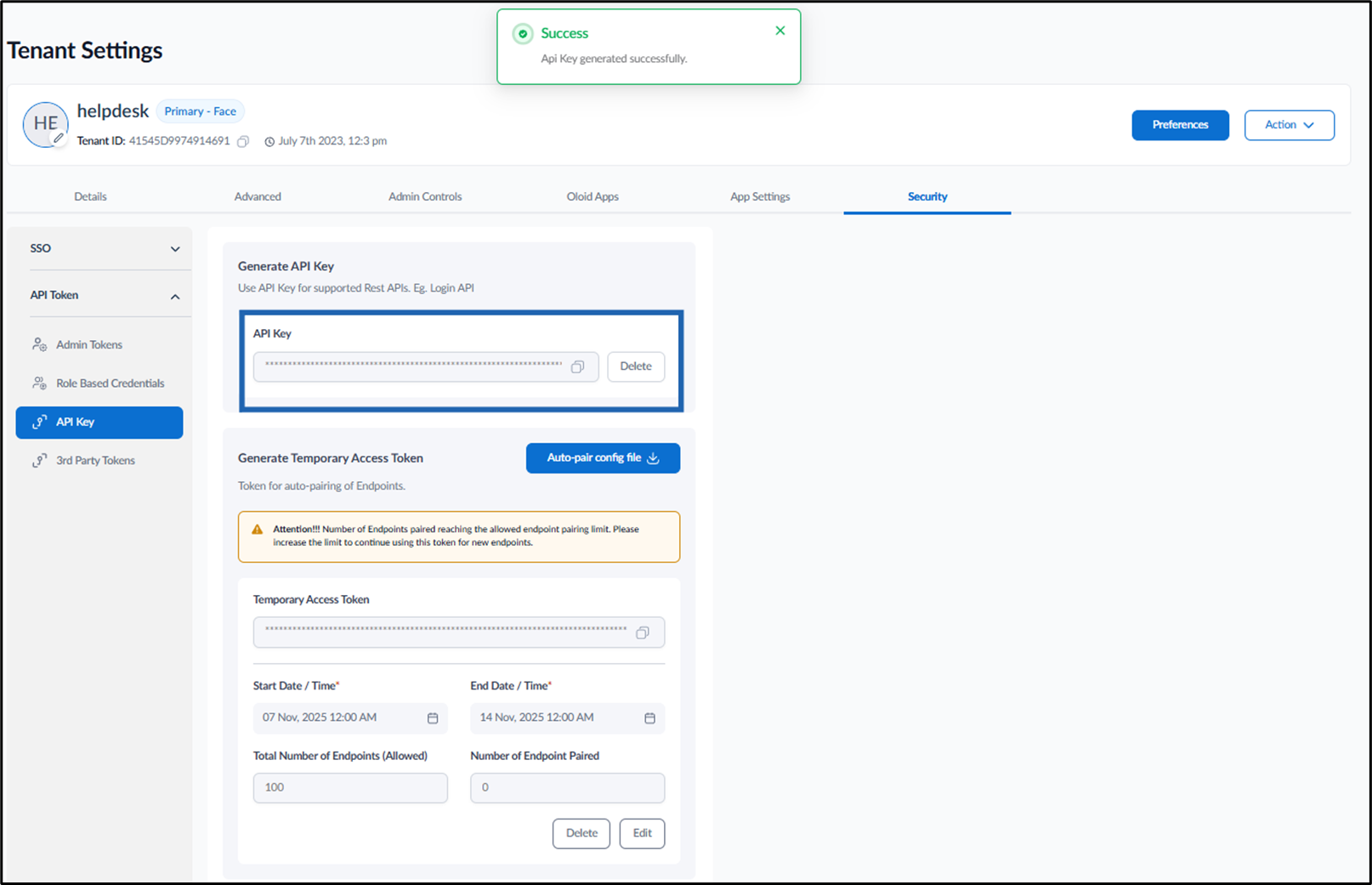Copy the Tenant ID to clipboard
The width and height of the screenshot is (1372, 885).
click(243, 142)
